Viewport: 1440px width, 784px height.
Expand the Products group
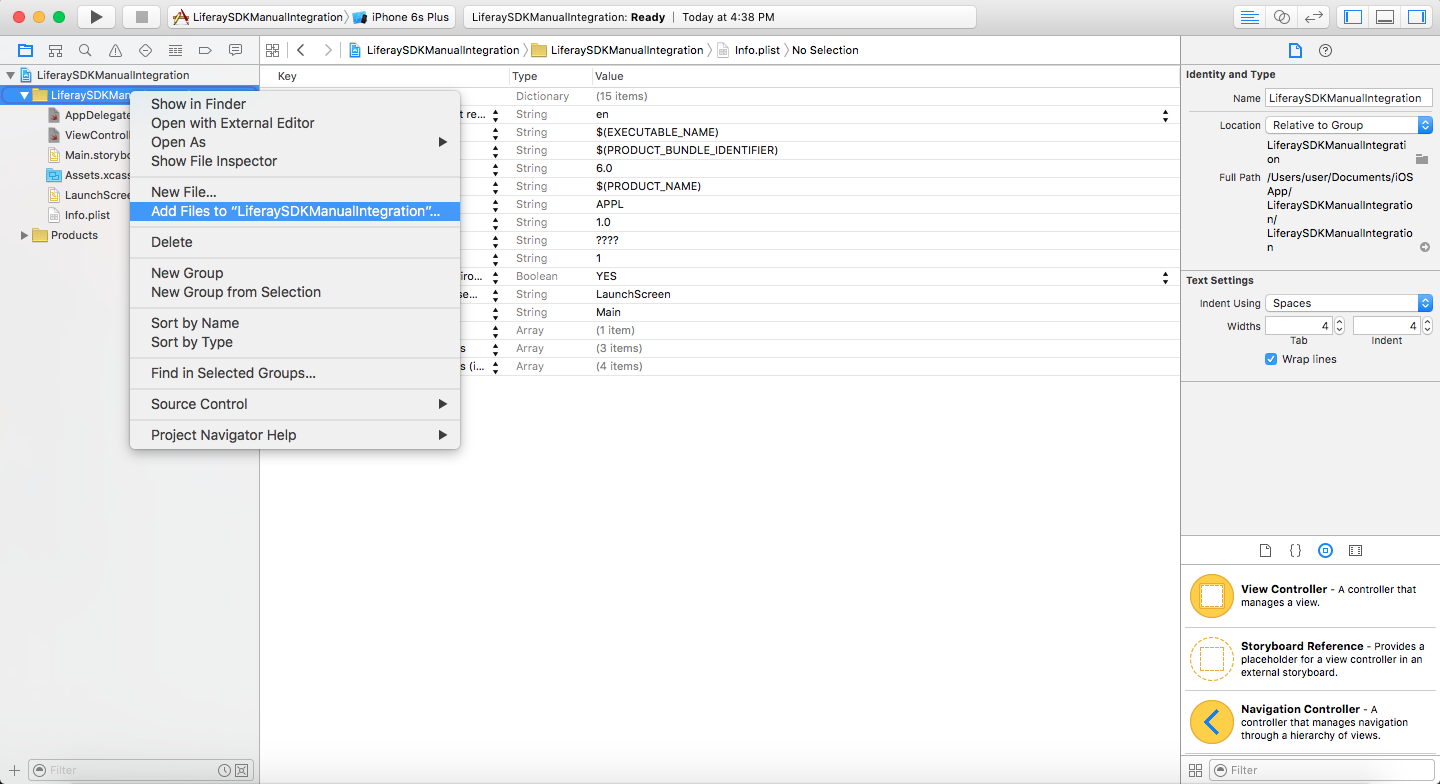coord(25,235)
